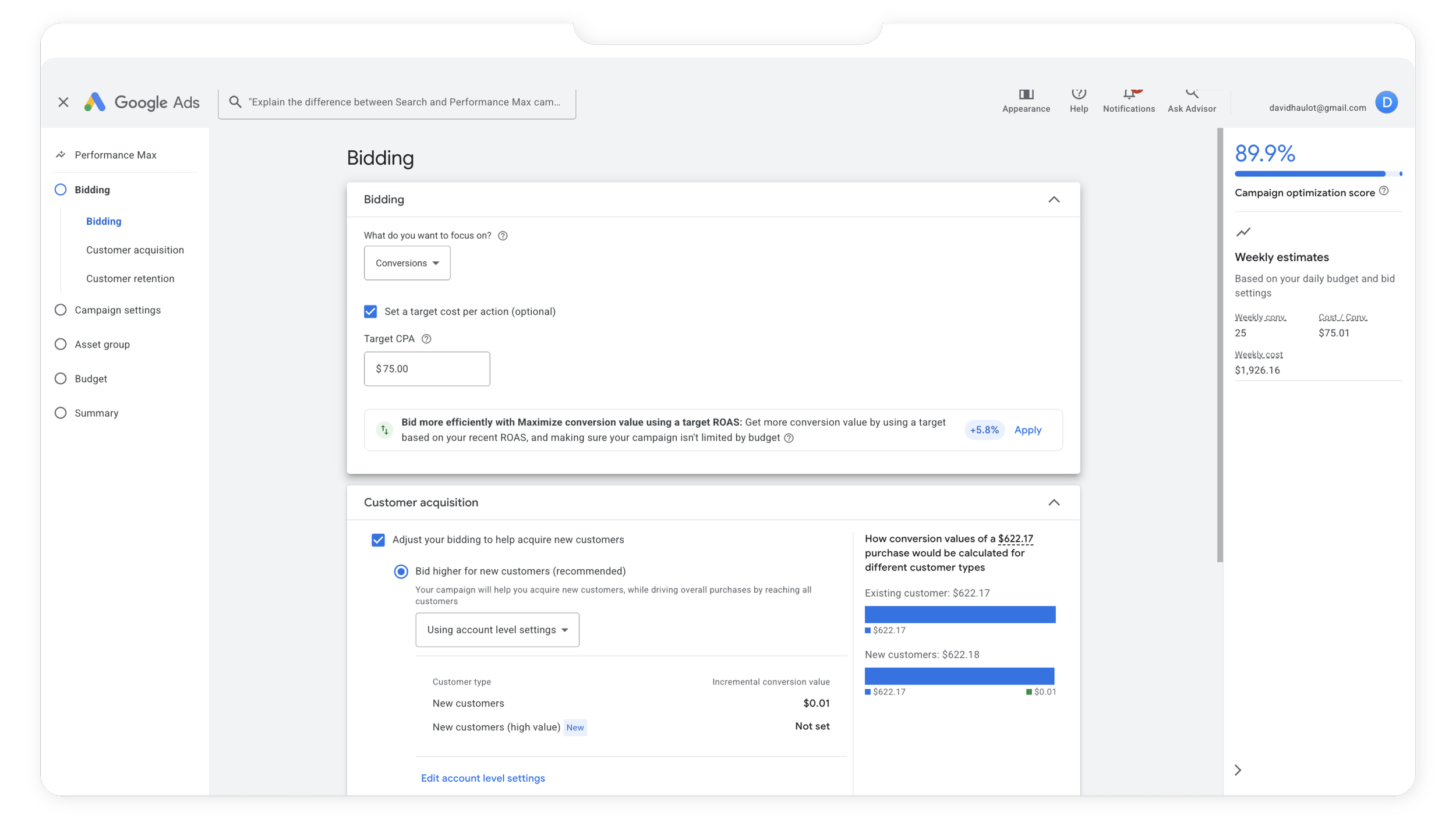The width and height of the screenshot is (1456, 819).
Task: Go to Bidding sub-item in sidebar
Action: tap(104, 221)
